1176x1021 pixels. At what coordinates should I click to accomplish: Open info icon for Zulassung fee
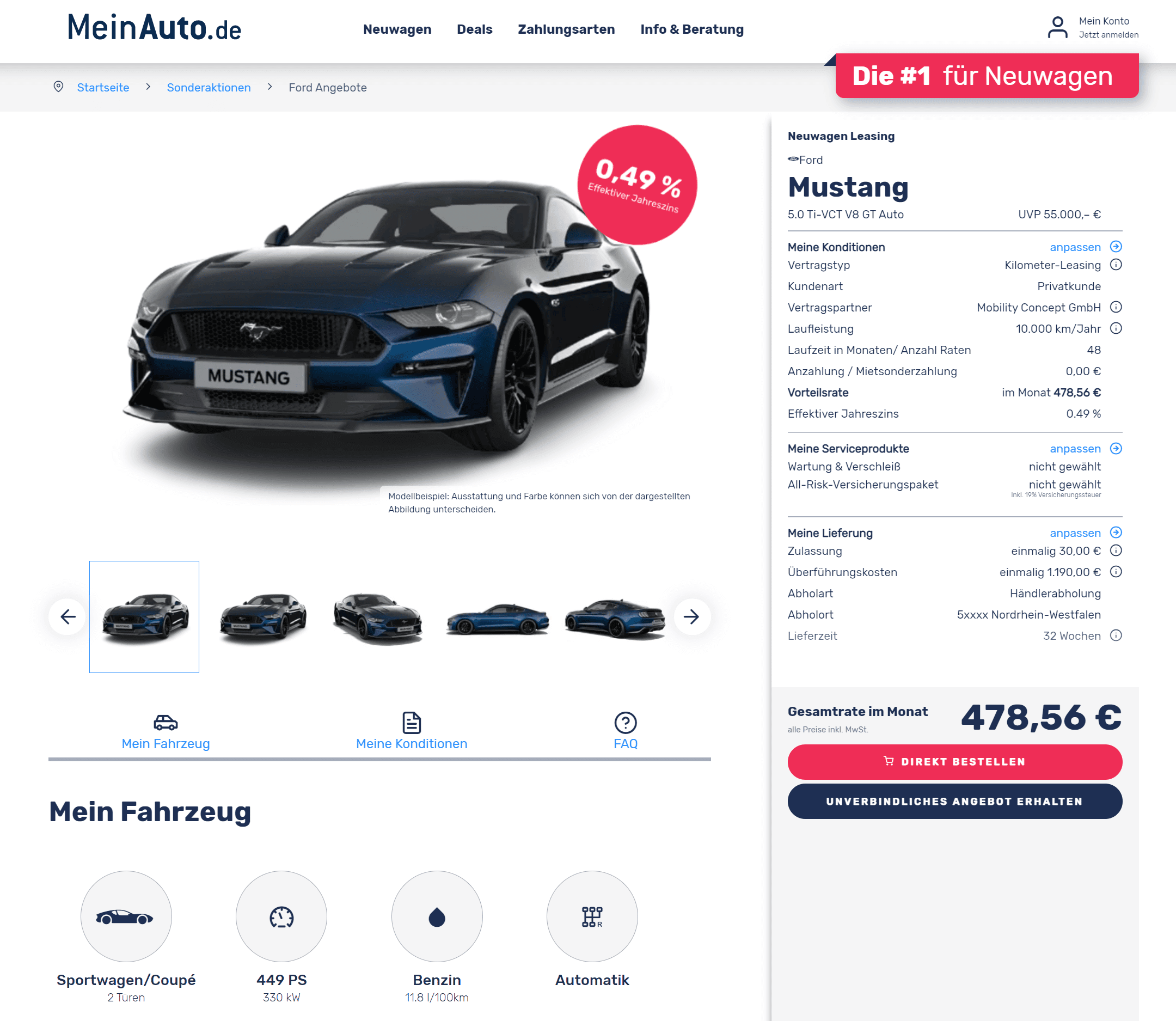pyautogui.click(x=1116, y=551)
